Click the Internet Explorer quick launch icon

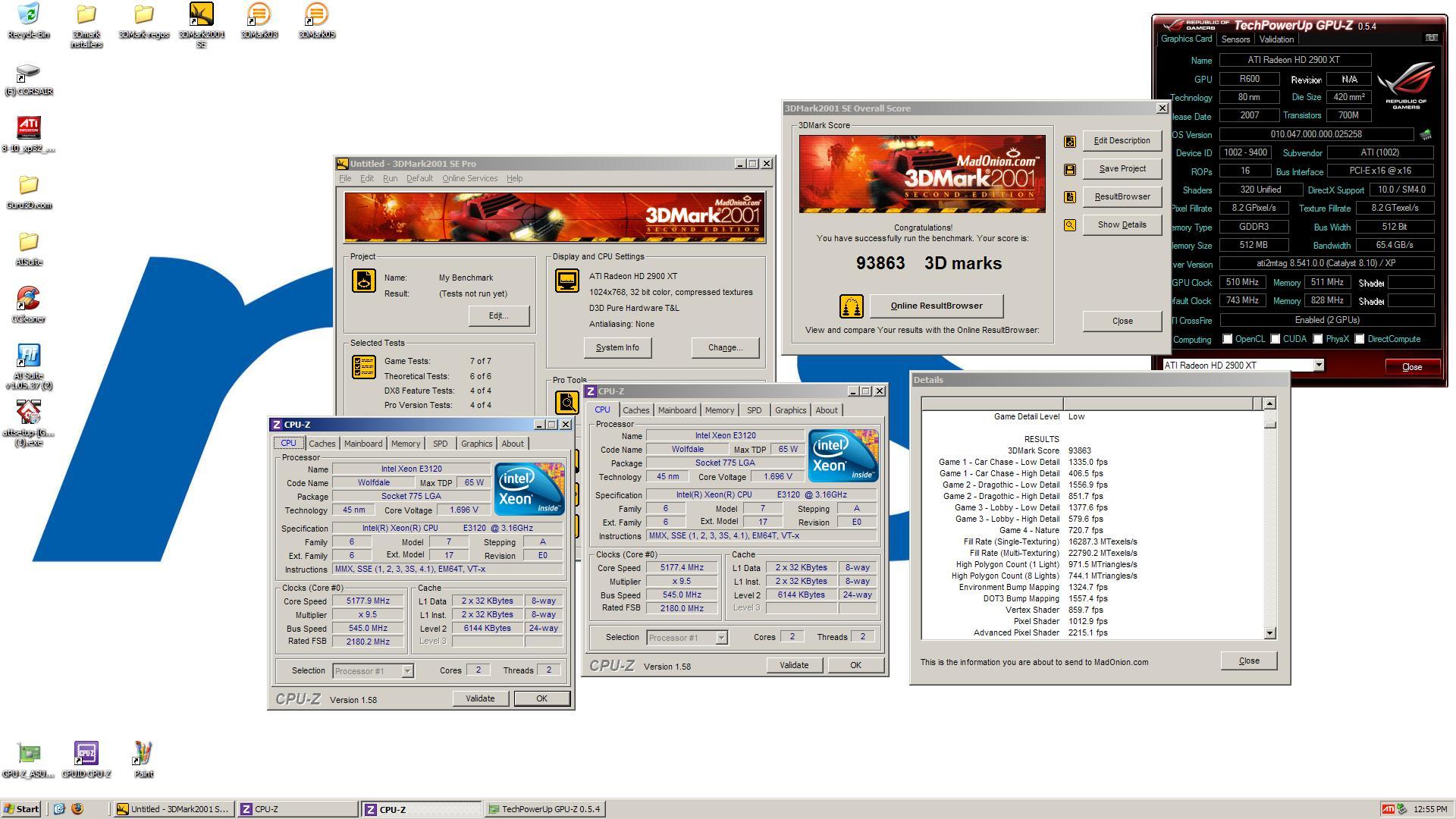[59, 809]
